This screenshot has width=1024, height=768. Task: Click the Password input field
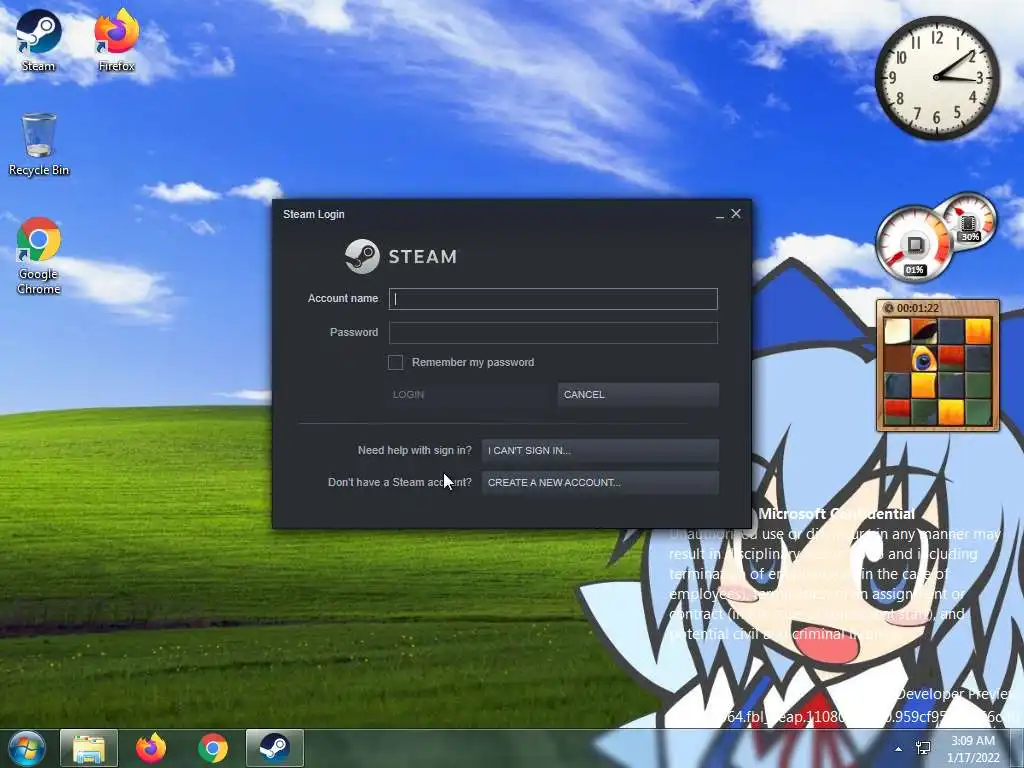pyautogui.click(x=553, y=332)
